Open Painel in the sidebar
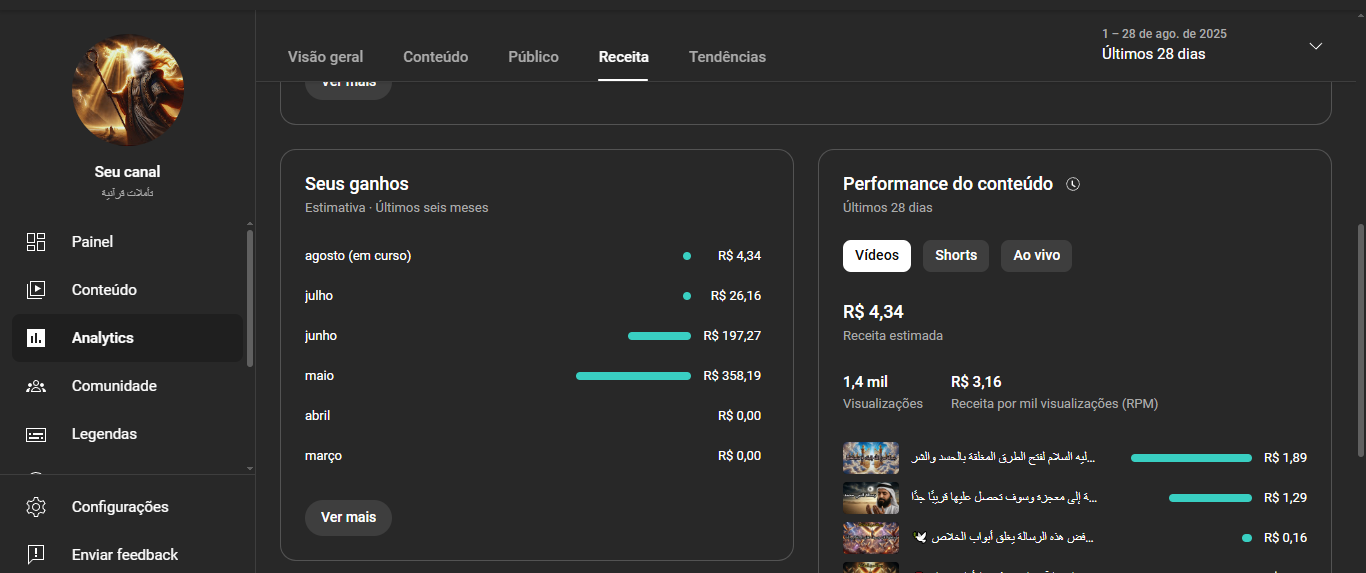 point(128,241)
